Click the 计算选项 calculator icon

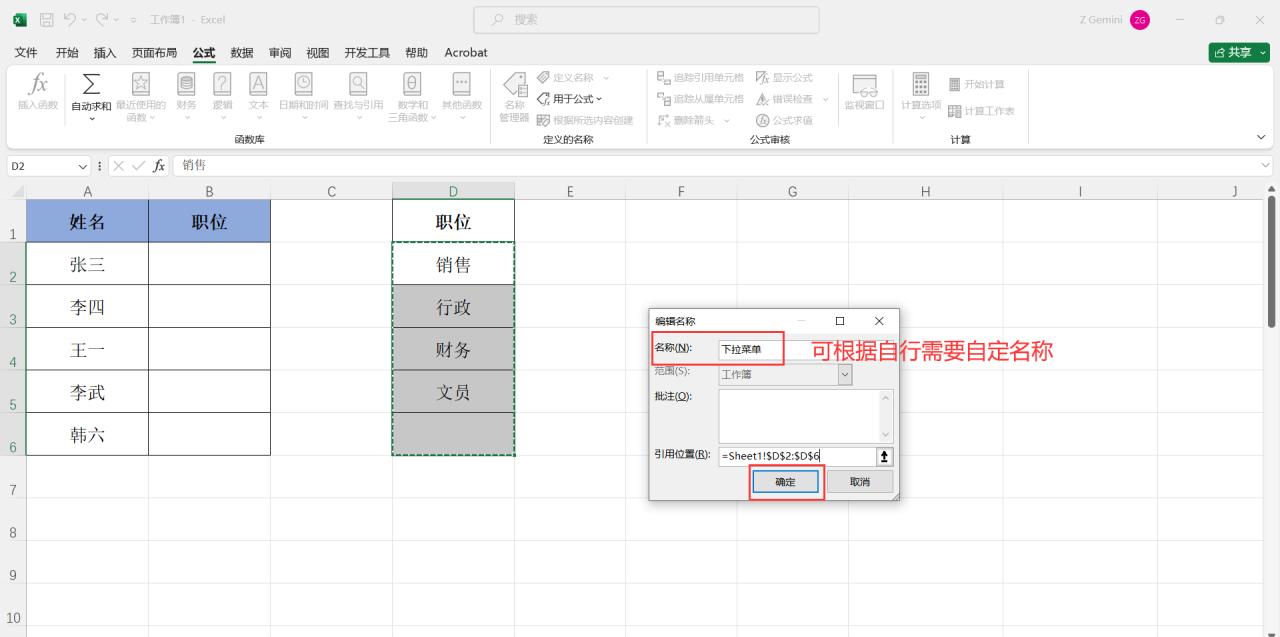pos(921,84)
